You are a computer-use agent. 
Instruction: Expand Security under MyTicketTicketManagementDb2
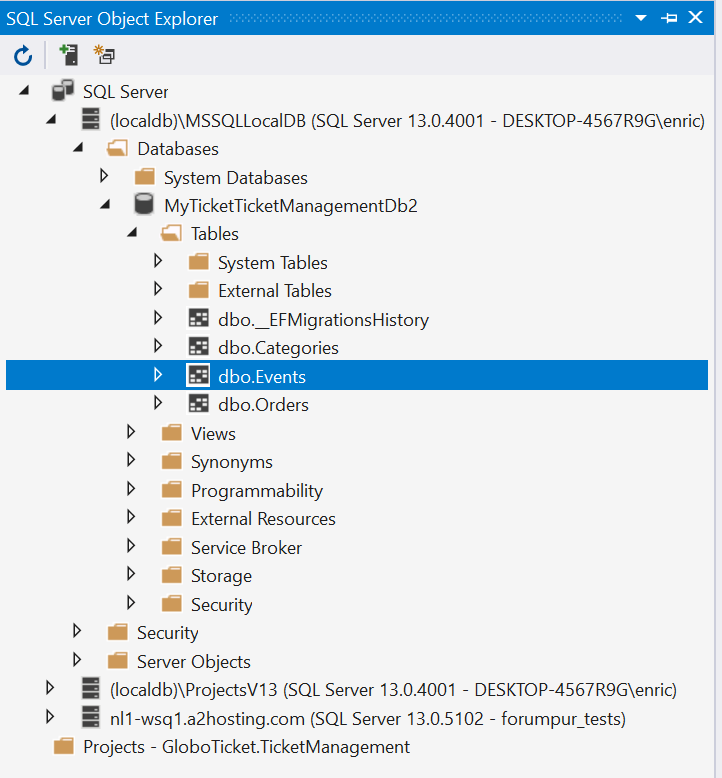click(131, 603)
